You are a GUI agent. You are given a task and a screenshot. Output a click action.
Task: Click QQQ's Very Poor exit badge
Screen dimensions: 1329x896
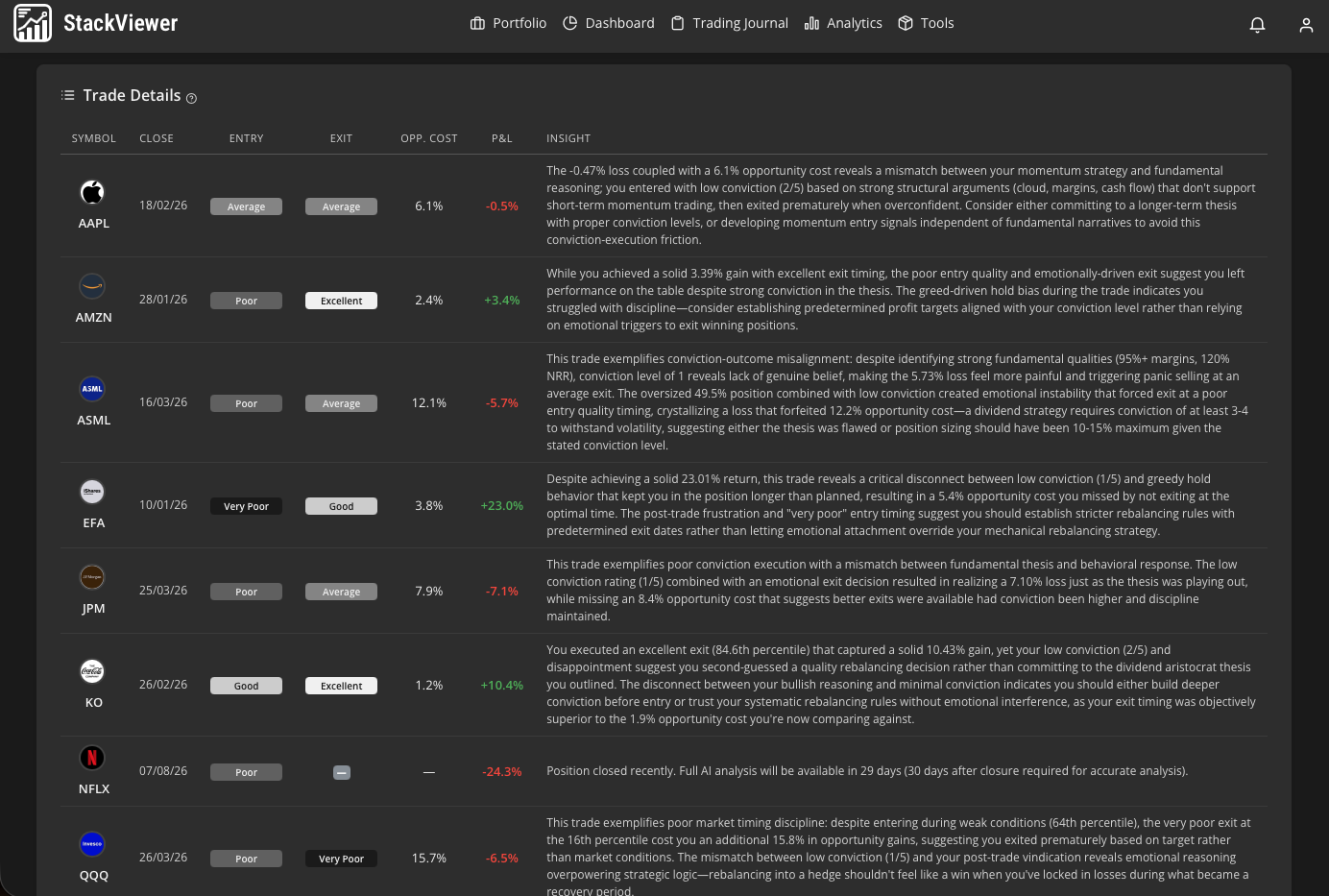coord(341,859)
